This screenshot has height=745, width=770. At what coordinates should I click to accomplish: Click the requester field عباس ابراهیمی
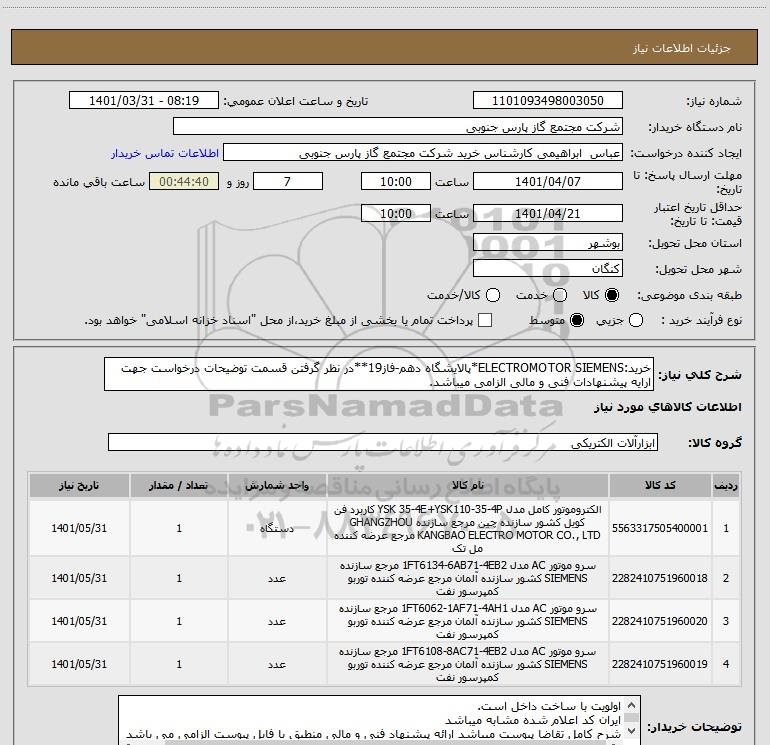pyautogui.click(x=423, y=153)
